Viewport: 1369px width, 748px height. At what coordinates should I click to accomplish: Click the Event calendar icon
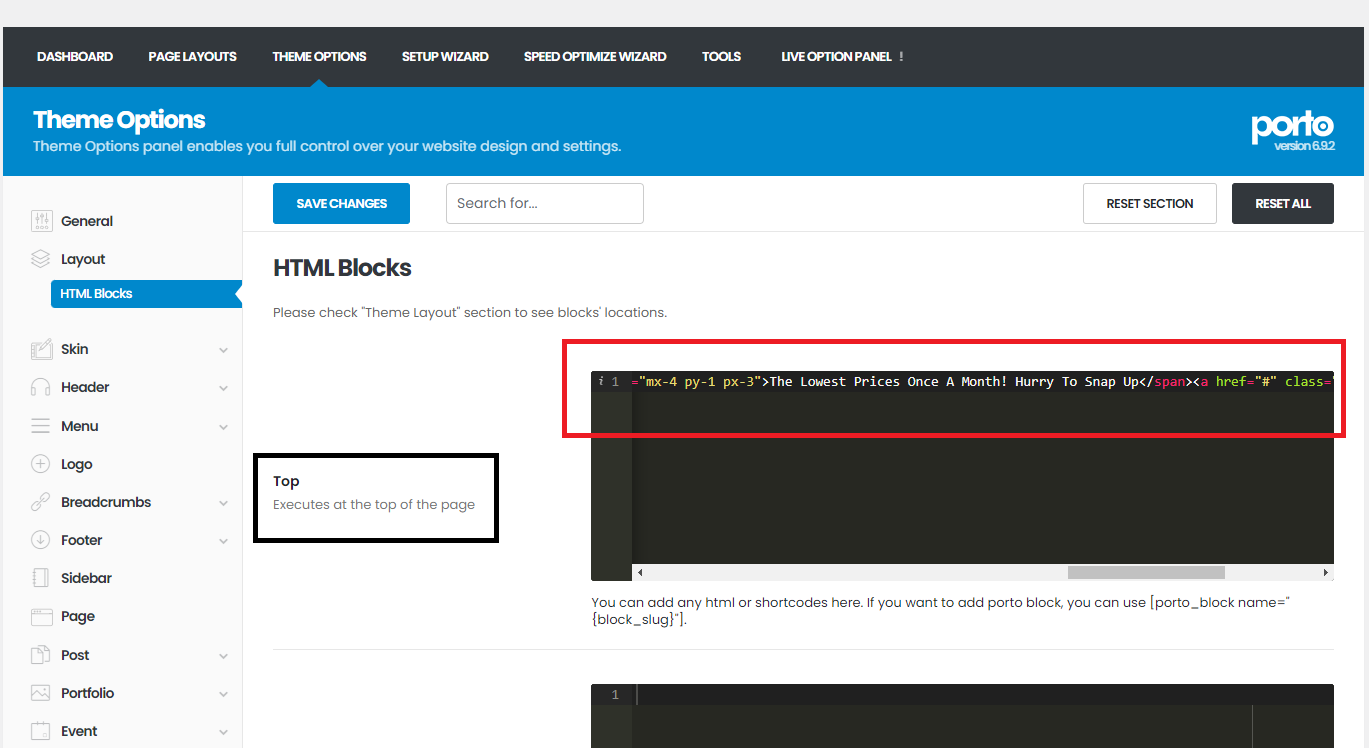(41, 731)
